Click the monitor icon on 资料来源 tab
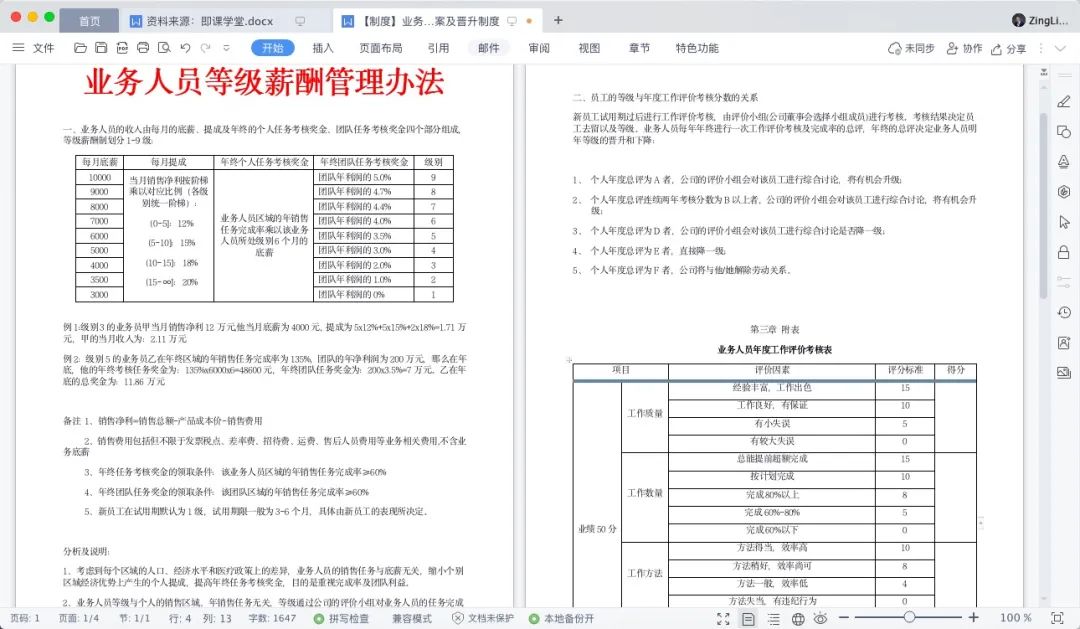 [x=300, y=21]
